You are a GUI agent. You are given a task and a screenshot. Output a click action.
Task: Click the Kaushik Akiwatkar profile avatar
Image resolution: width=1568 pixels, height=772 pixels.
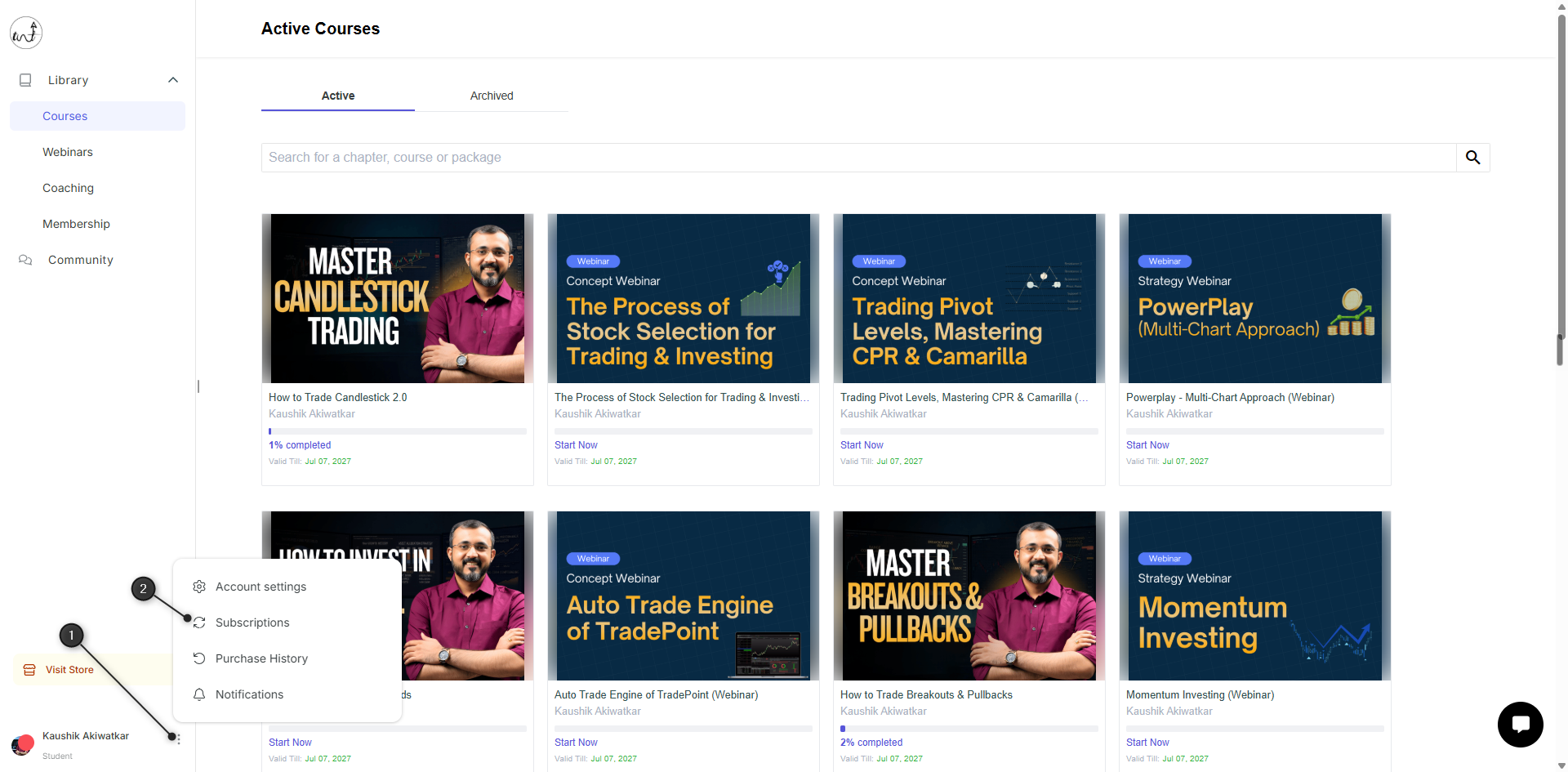22,744
